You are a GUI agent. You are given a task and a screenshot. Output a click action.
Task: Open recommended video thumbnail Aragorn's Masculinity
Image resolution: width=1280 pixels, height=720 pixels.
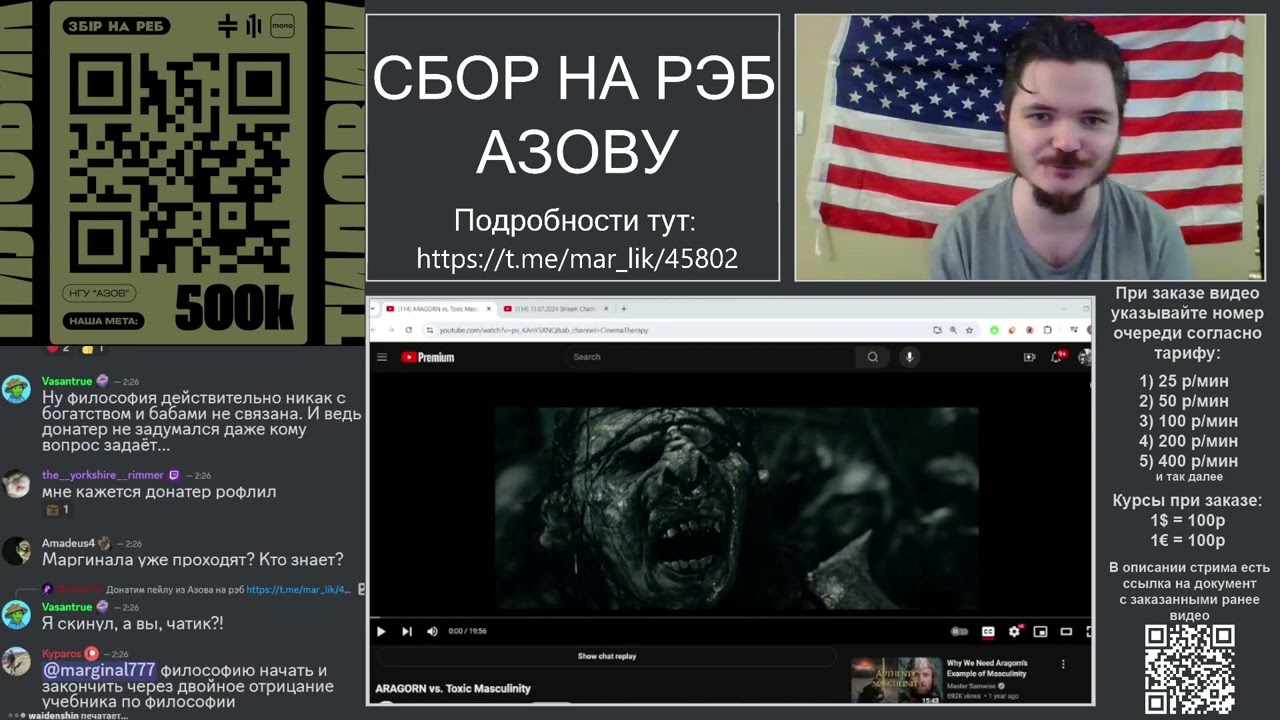896,680
